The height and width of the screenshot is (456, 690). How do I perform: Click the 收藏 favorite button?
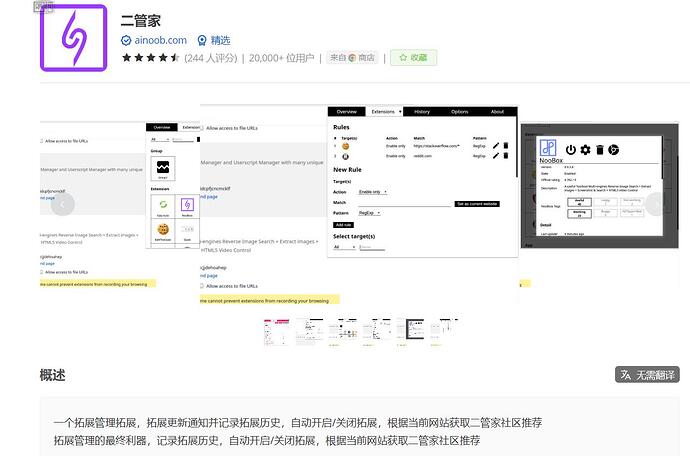tap(413, 58)
